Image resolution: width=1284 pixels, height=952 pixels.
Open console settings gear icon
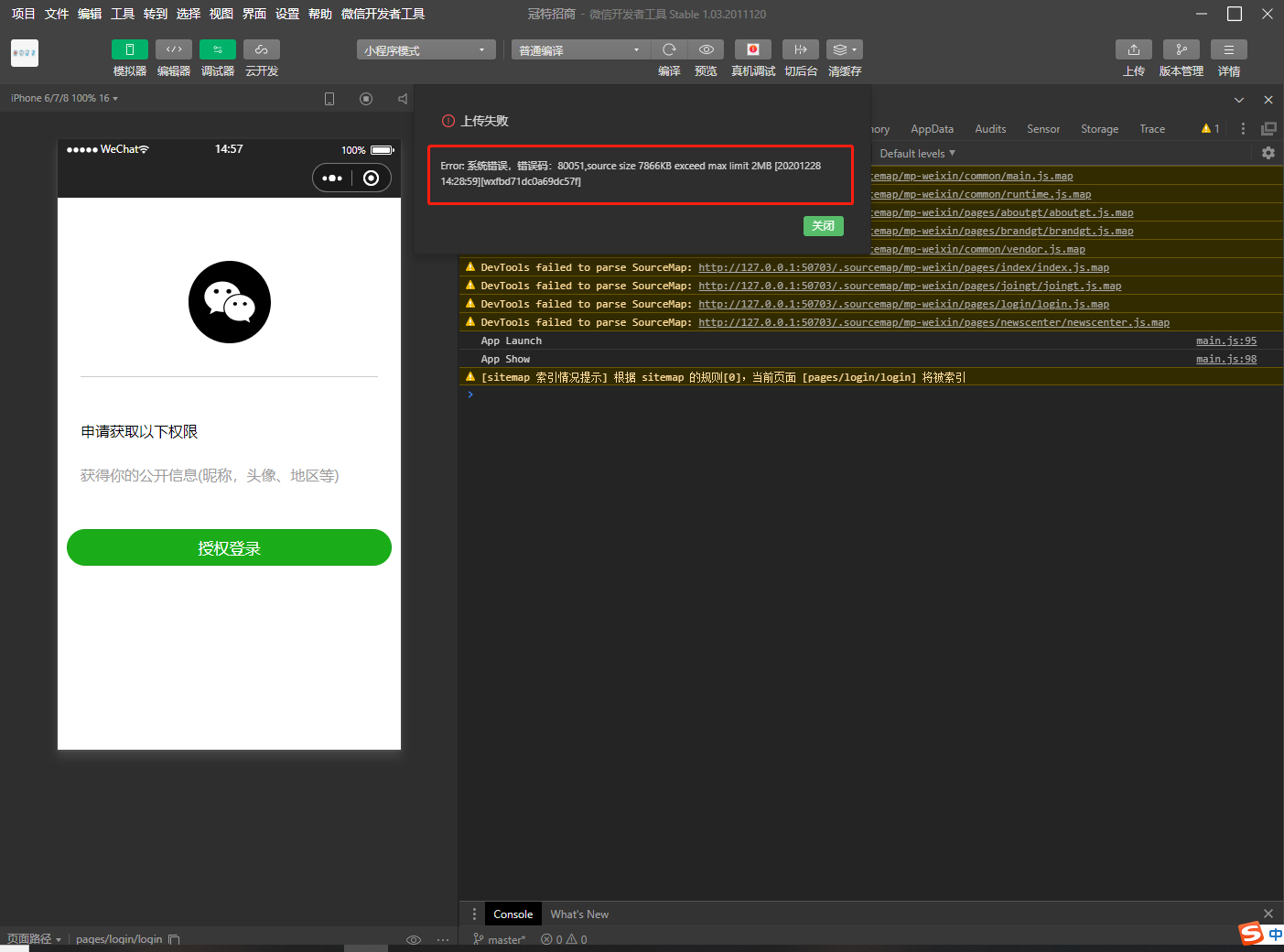pos(1268,153)
